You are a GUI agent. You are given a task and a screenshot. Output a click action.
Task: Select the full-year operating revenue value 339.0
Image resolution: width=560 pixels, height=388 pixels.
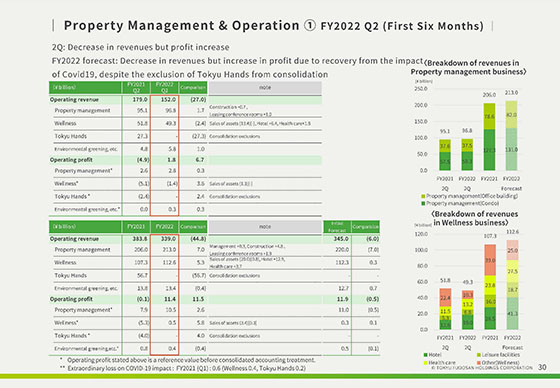[x=168, y=239]
